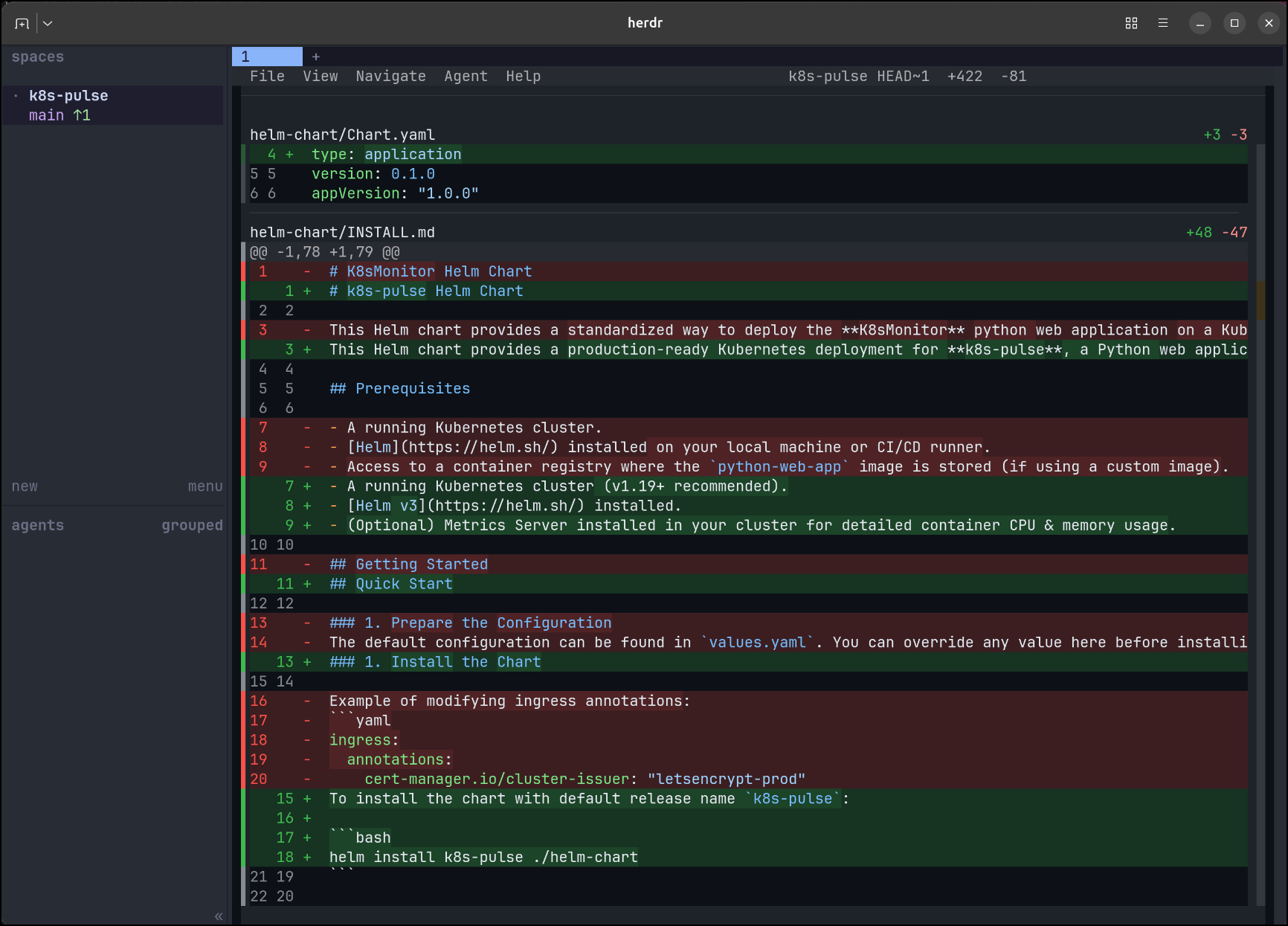The image size is (1288, 926).
Task: Click the spaces panel header
Action: [x=37, y=57]
